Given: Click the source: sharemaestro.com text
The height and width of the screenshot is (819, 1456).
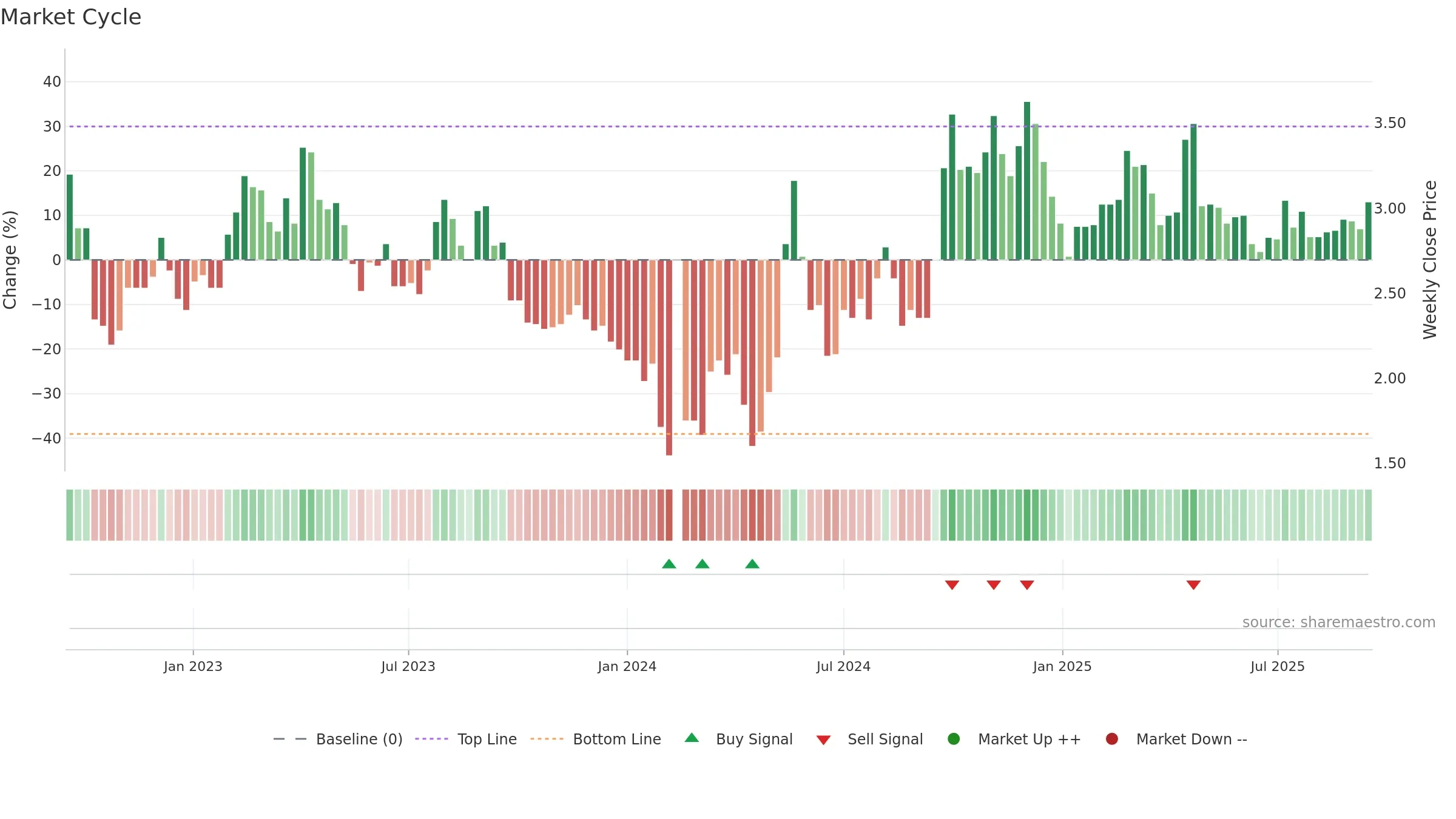Looking at the screenshot, I should pos(1339,622).
